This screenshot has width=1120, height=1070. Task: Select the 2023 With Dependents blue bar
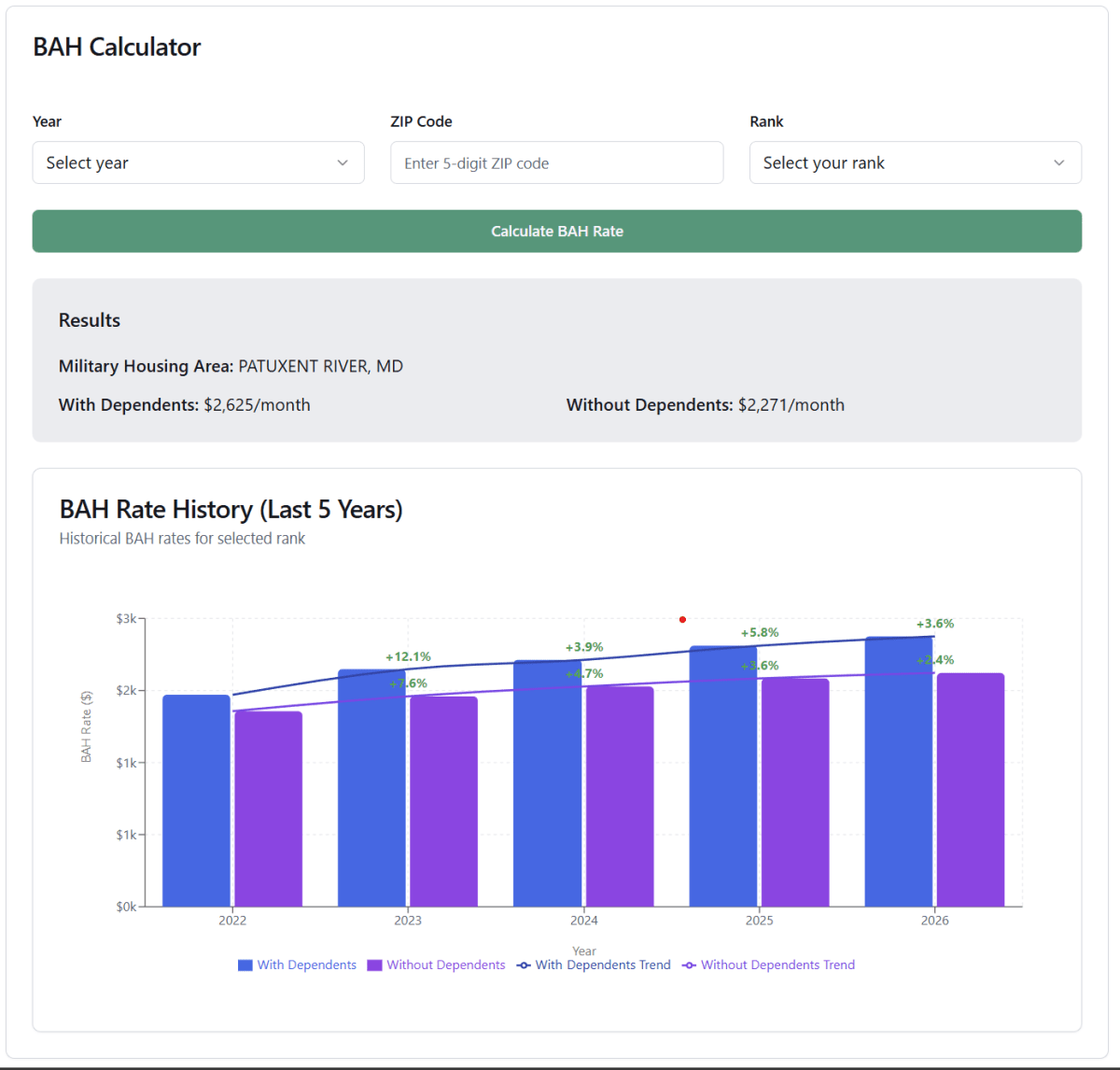coord(371,788)
